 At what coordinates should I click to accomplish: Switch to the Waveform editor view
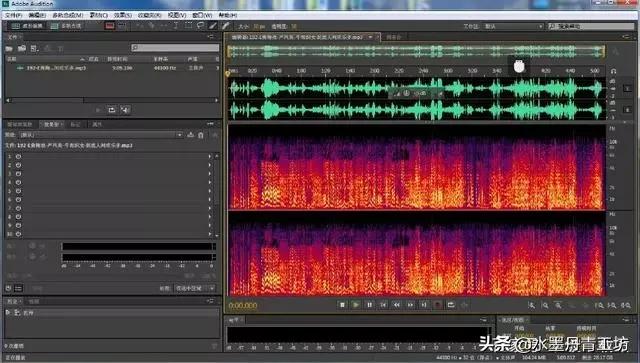(27, 26)
